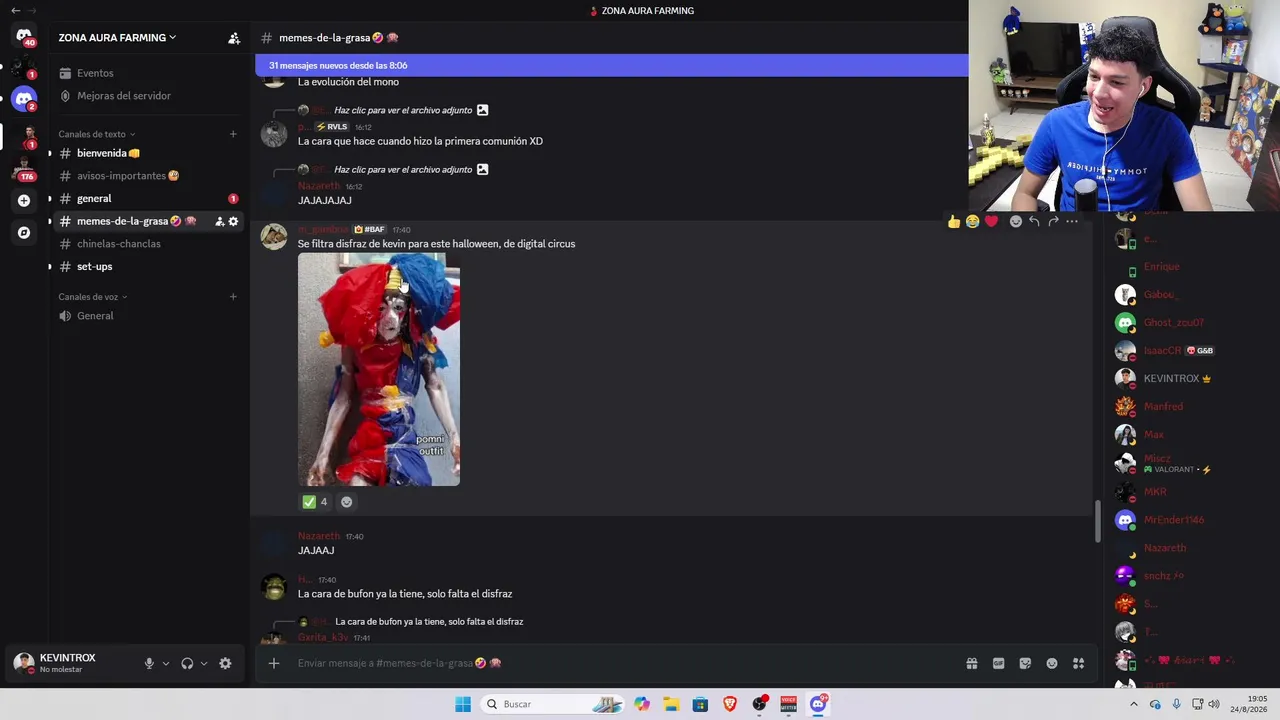Open Microsoft Store from taskbar
The image size is (1280, 720).
(700, 704)
